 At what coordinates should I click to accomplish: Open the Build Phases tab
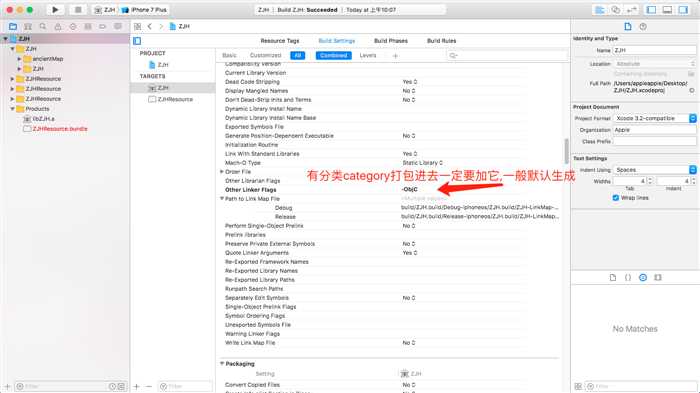[x=391, y=41]
